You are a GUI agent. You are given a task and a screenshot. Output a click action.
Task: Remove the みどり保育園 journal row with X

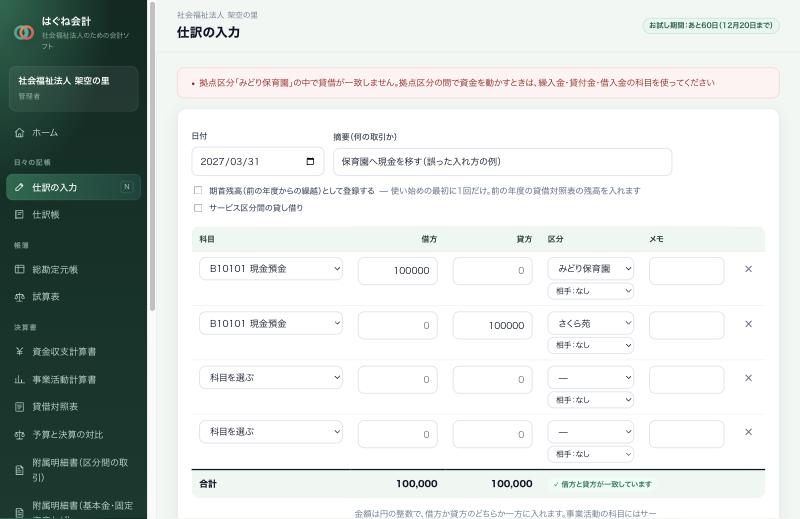click(748, 269)
